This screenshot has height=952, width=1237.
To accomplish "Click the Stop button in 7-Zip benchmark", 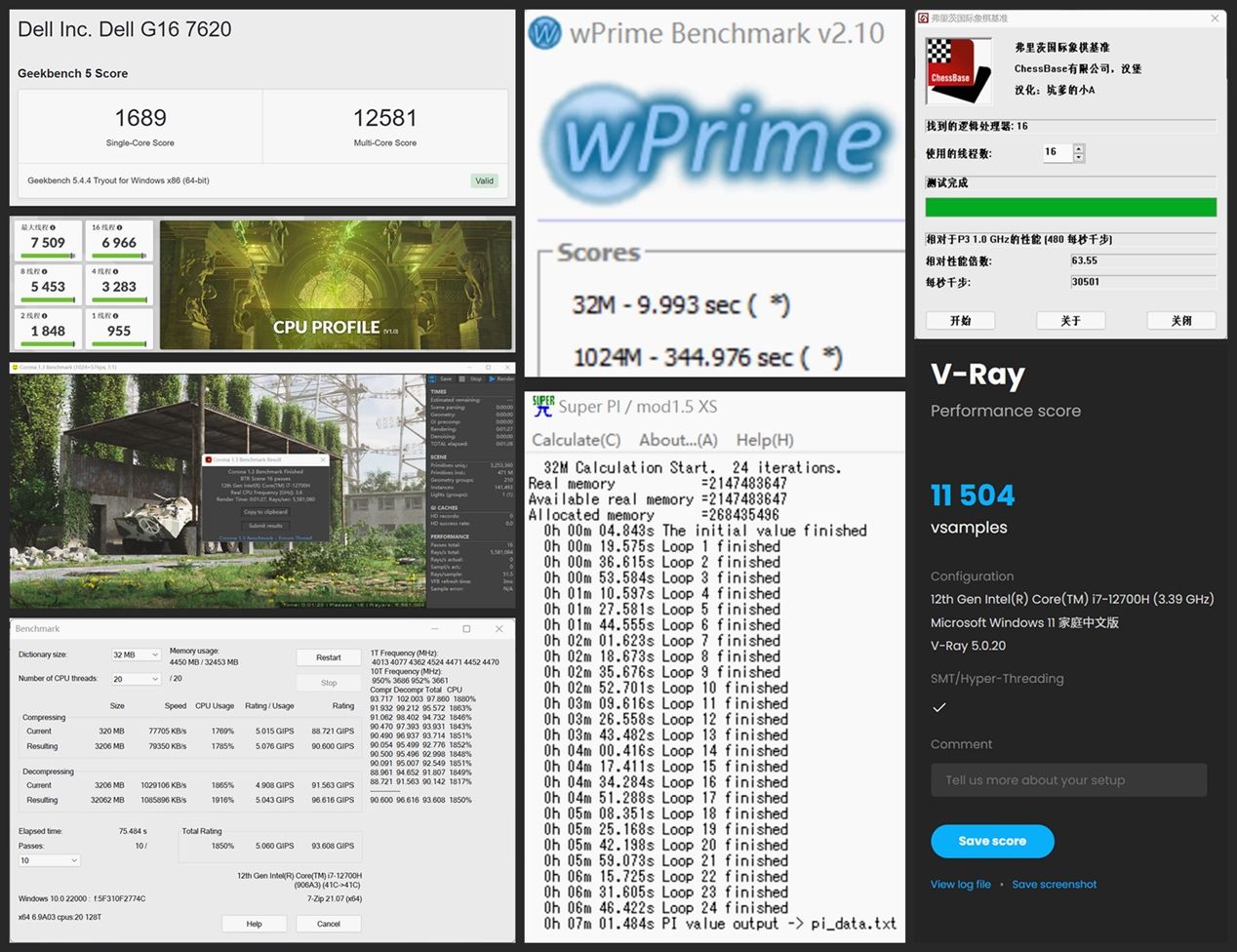I will tap(329, 683).
